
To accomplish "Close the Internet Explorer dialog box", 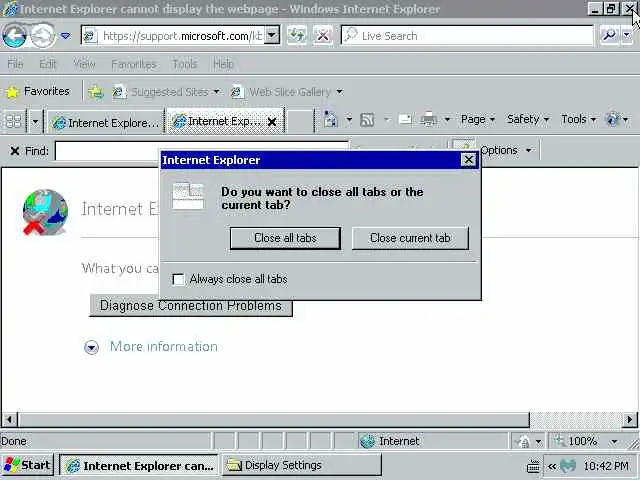I will click(x=469, y=160).
